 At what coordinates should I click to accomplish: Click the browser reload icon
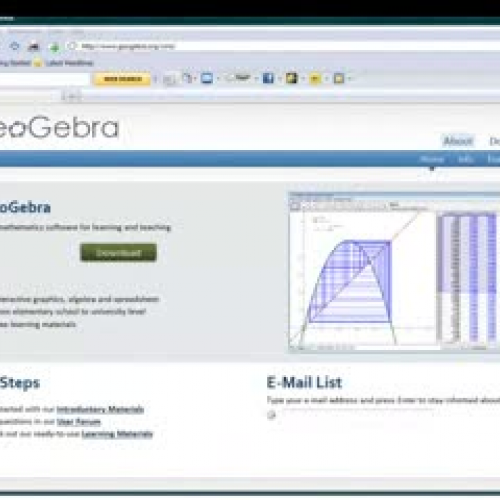point(15,46)
